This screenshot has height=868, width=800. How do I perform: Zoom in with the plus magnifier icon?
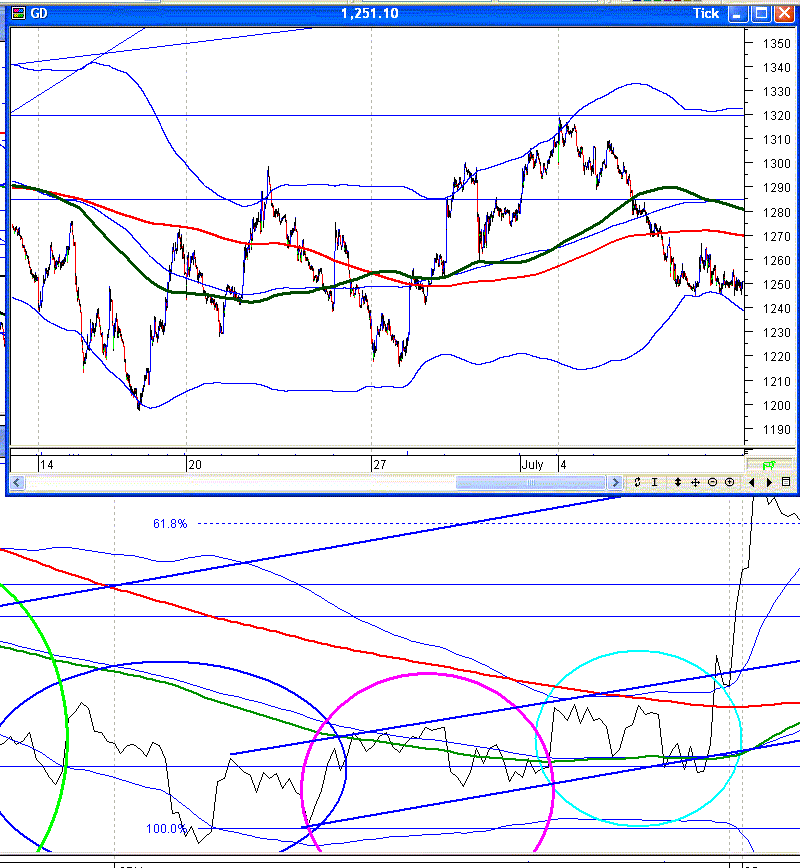tap(730, 482)
